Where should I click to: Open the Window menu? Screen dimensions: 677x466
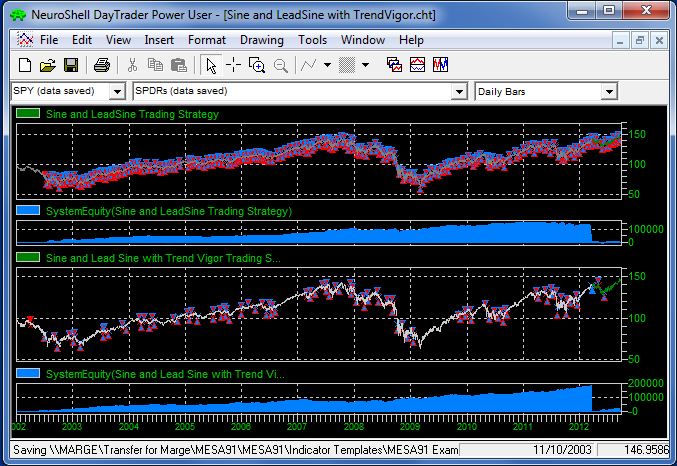pos(363,40)
